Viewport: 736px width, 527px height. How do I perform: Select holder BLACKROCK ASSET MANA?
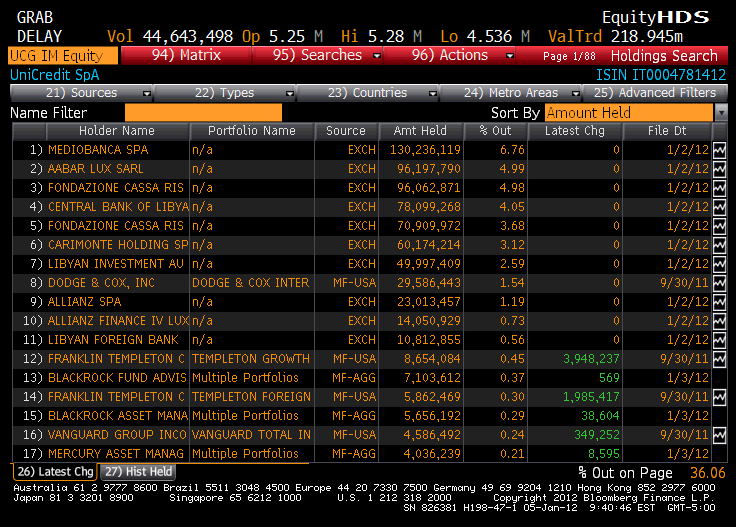click(x=118, y=416)
